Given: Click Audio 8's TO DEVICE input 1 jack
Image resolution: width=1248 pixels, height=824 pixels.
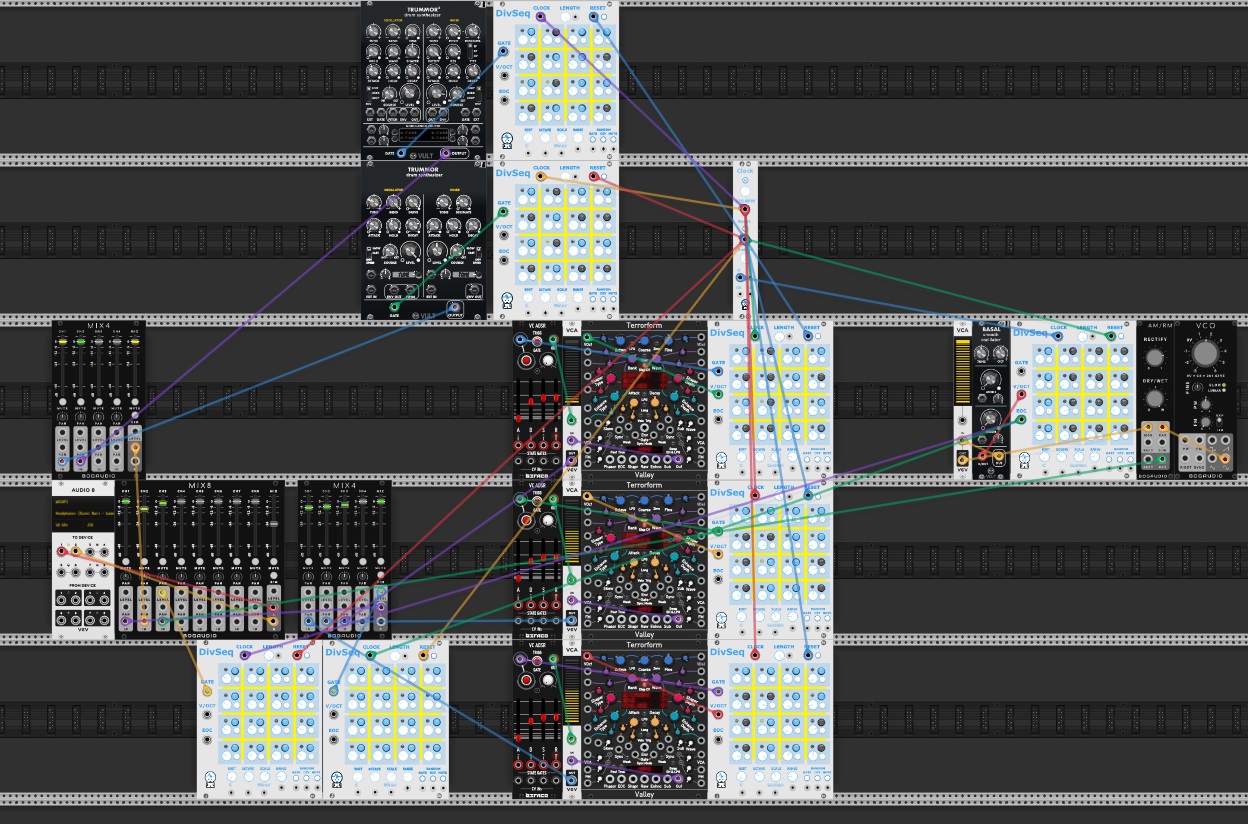Looking at the screenshot, I should coord(62,552).
